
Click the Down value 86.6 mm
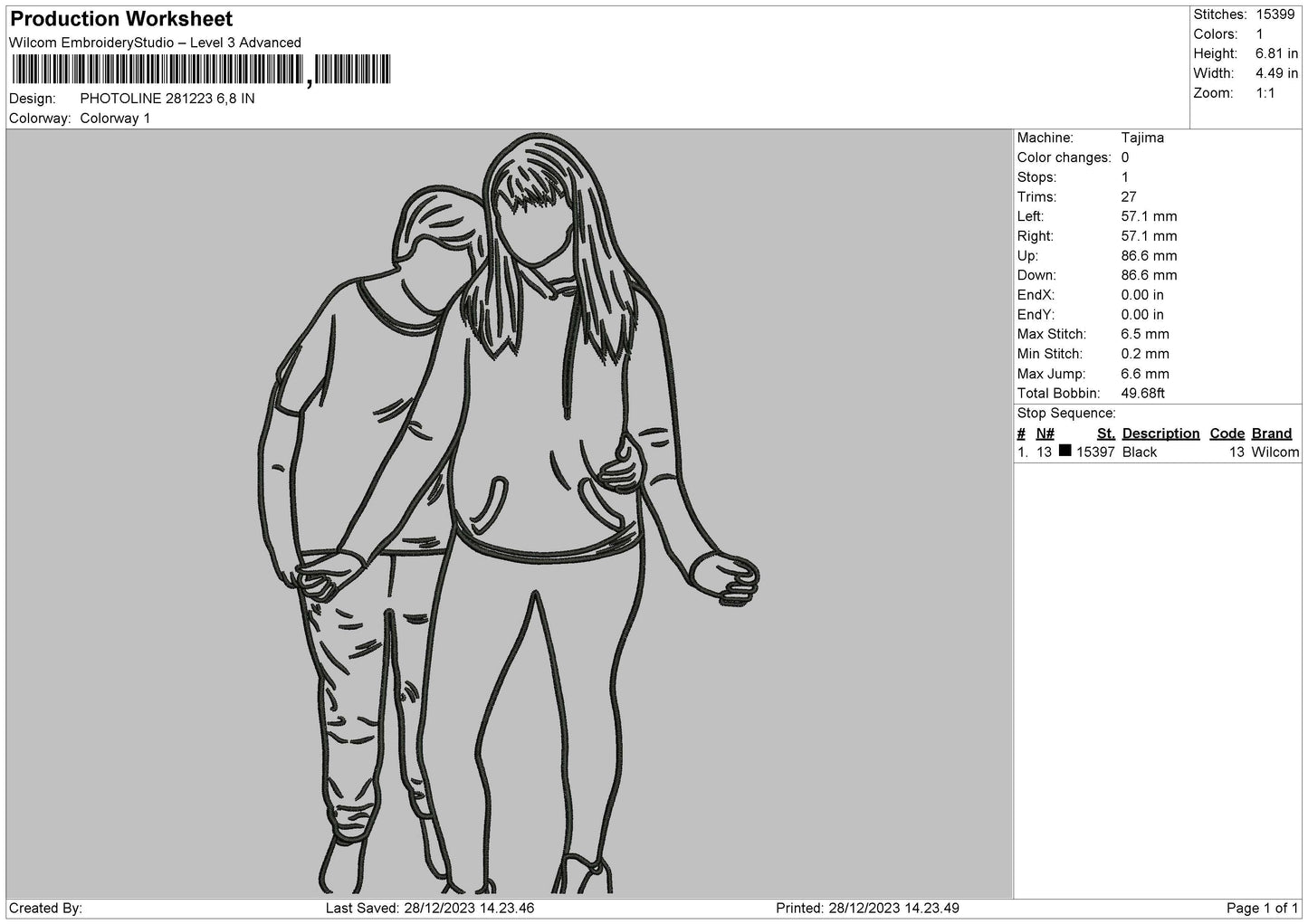[x=1149, y=275]
